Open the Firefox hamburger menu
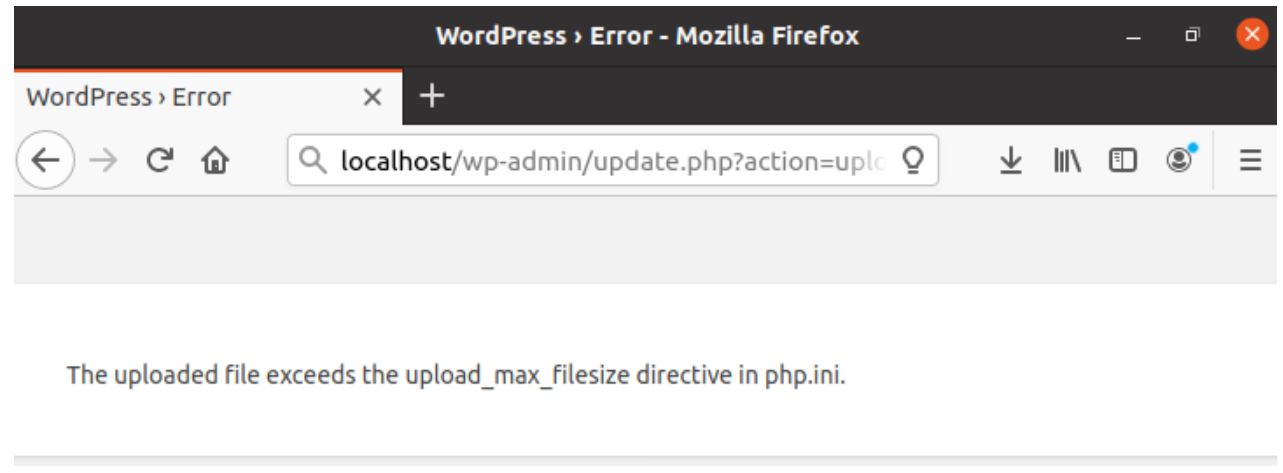The width and height of the screenshot is (1283, 473). click(x=1250, y=160)
